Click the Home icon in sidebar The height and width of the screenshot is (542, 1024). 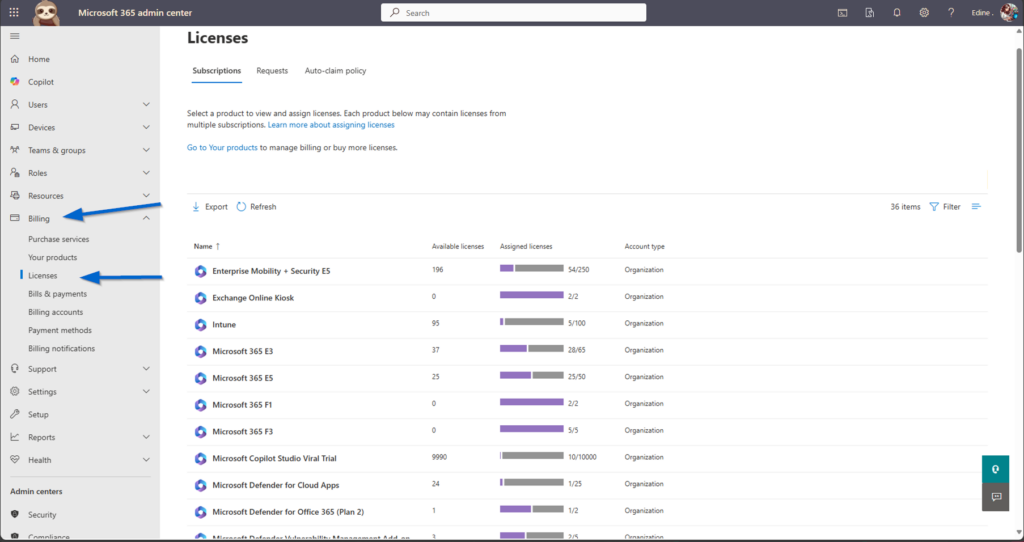click(x=15, y=59)
